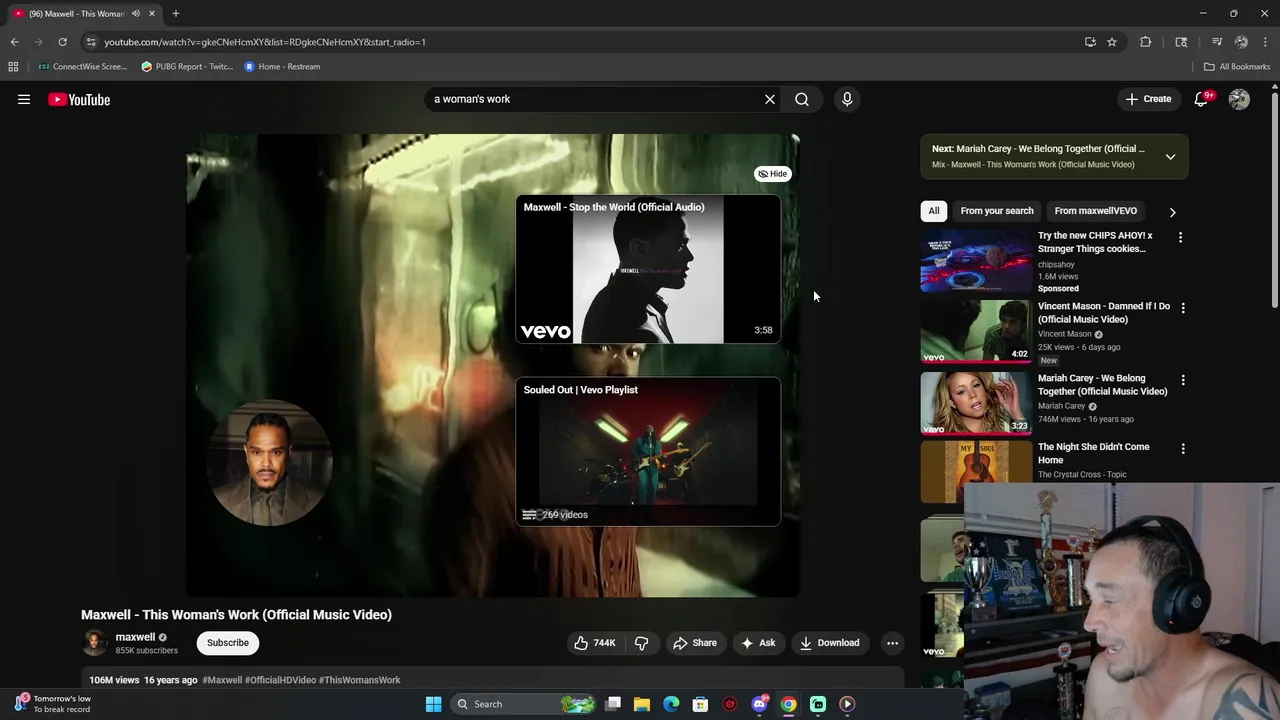
Task: Open The Night She Didn't Come Home title
Action: [x=1094, y=454]
